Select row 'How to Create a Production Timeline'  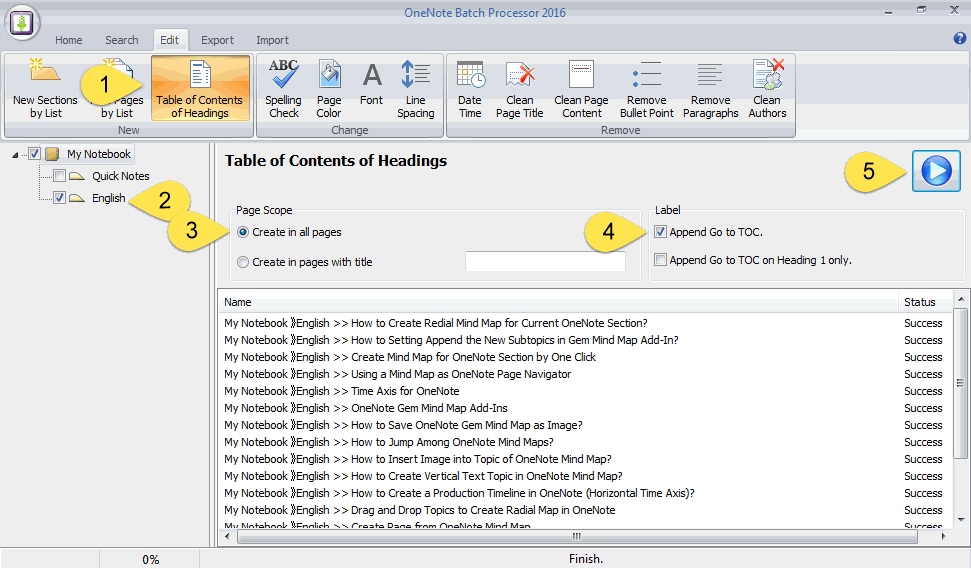point(585,493)
